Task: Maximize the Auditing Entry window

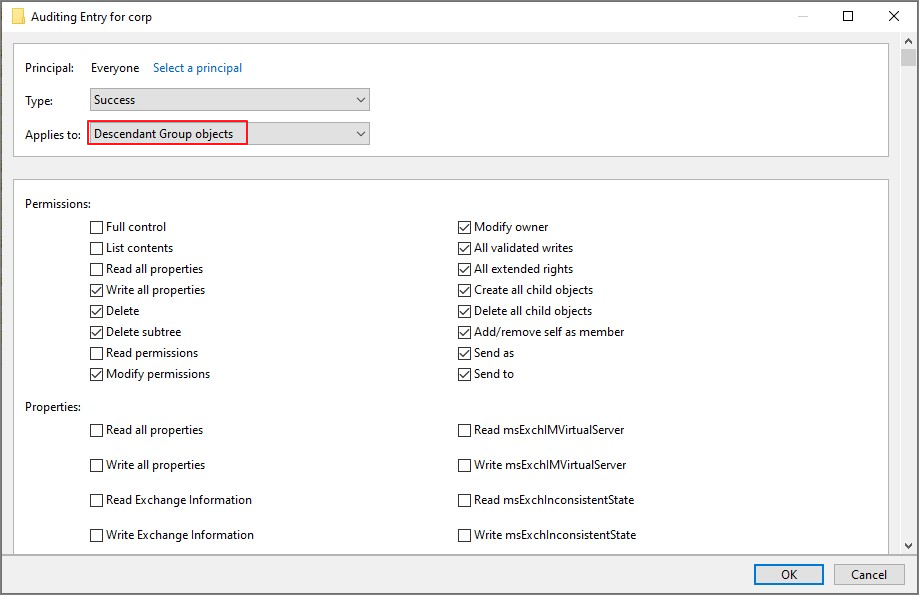Action: (x=847, y=16)
